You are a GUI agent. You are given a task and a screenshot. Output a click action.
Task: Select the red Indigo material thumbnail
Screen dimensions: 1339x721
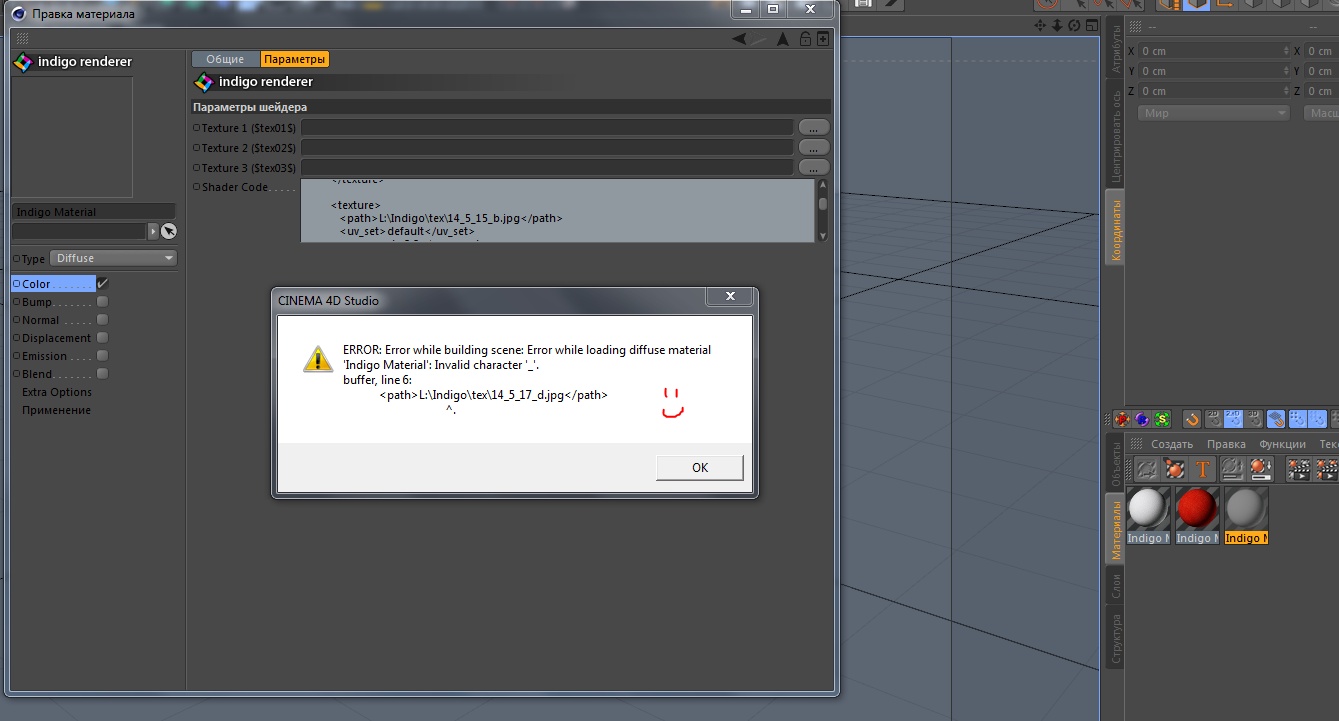(x=1197, y=509)
